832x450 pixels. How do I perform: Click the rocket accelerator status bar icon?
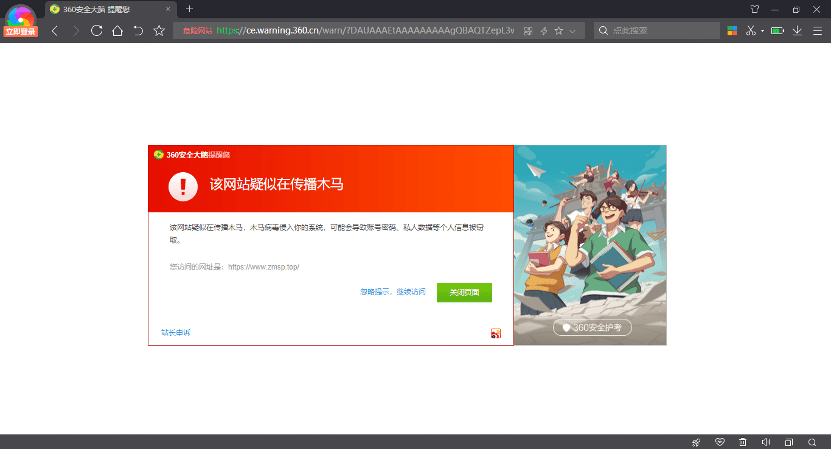[696, 442]
